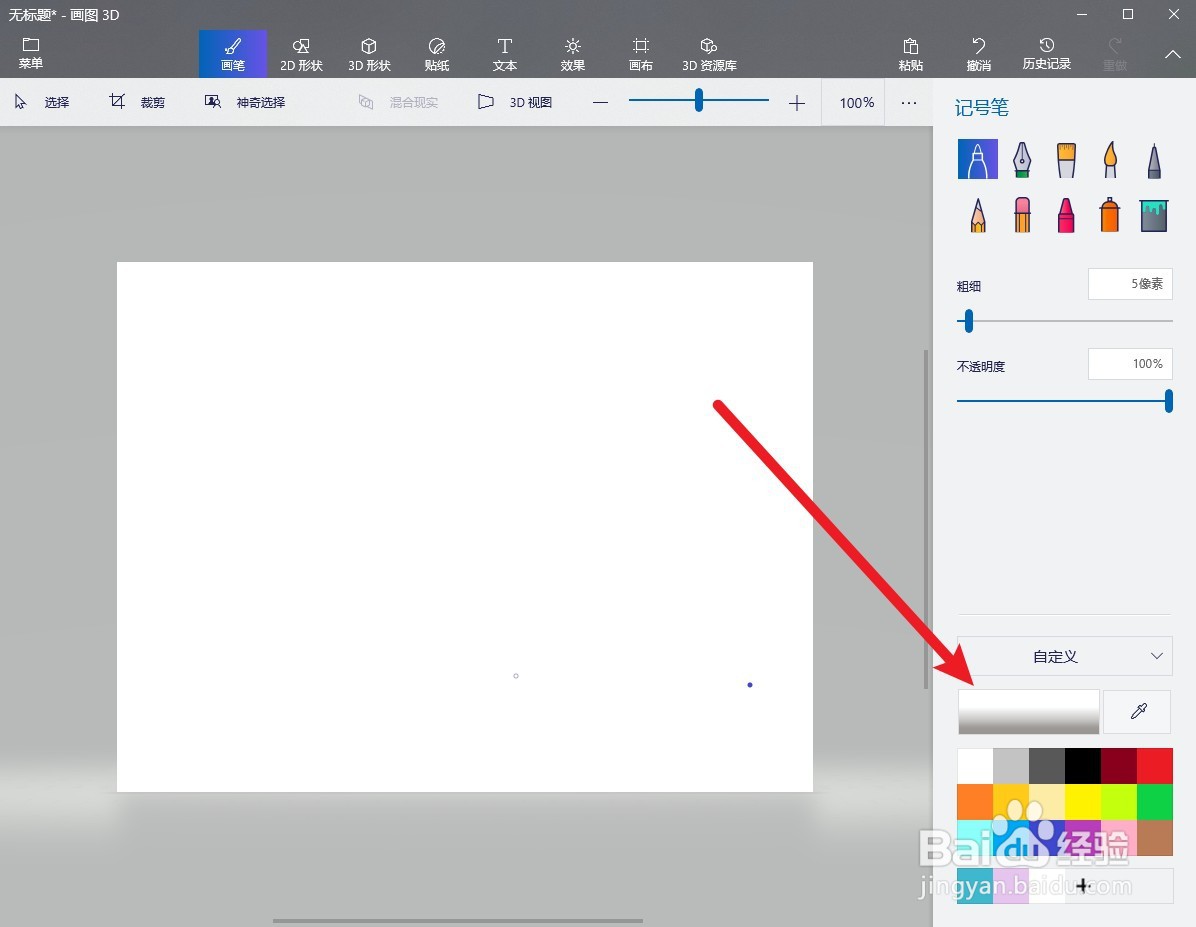
Task: Pick the green color swatch
Action: (1155, 802)
